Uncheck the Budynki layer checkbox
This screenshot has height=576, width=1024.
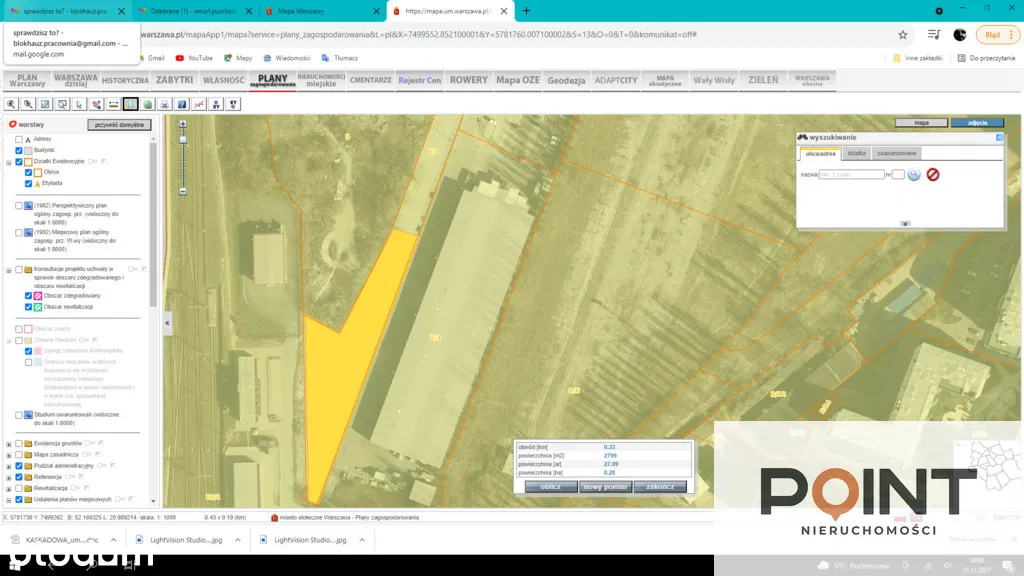click(19, 150)
